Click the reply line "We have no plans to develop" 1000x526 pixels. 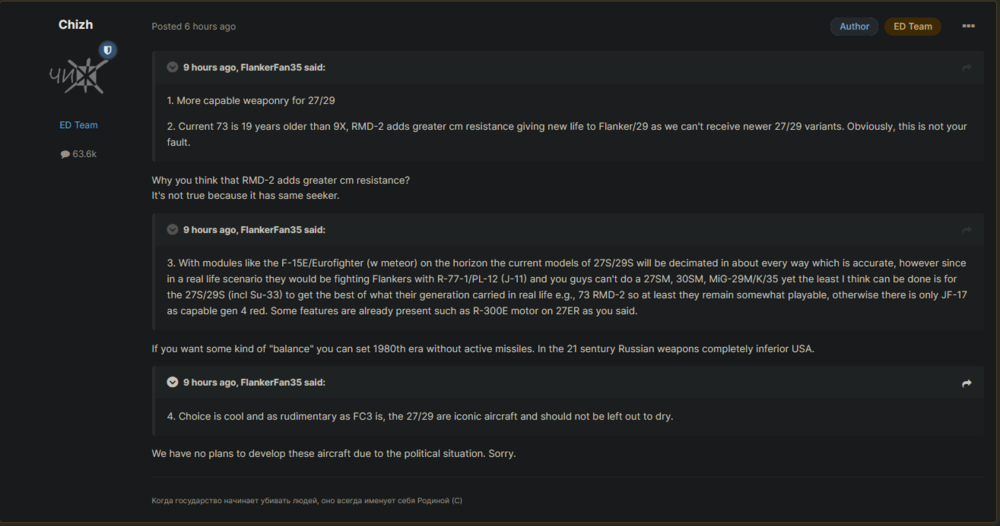334,454
